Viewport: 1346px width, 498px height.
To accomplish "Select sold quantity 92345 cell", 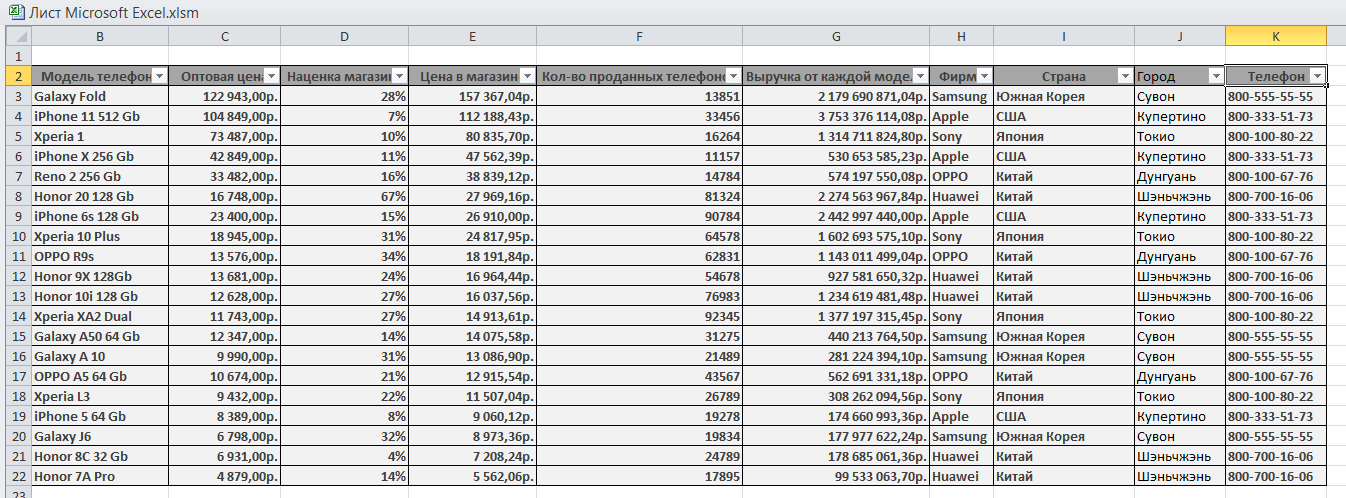I will (639, 316).
